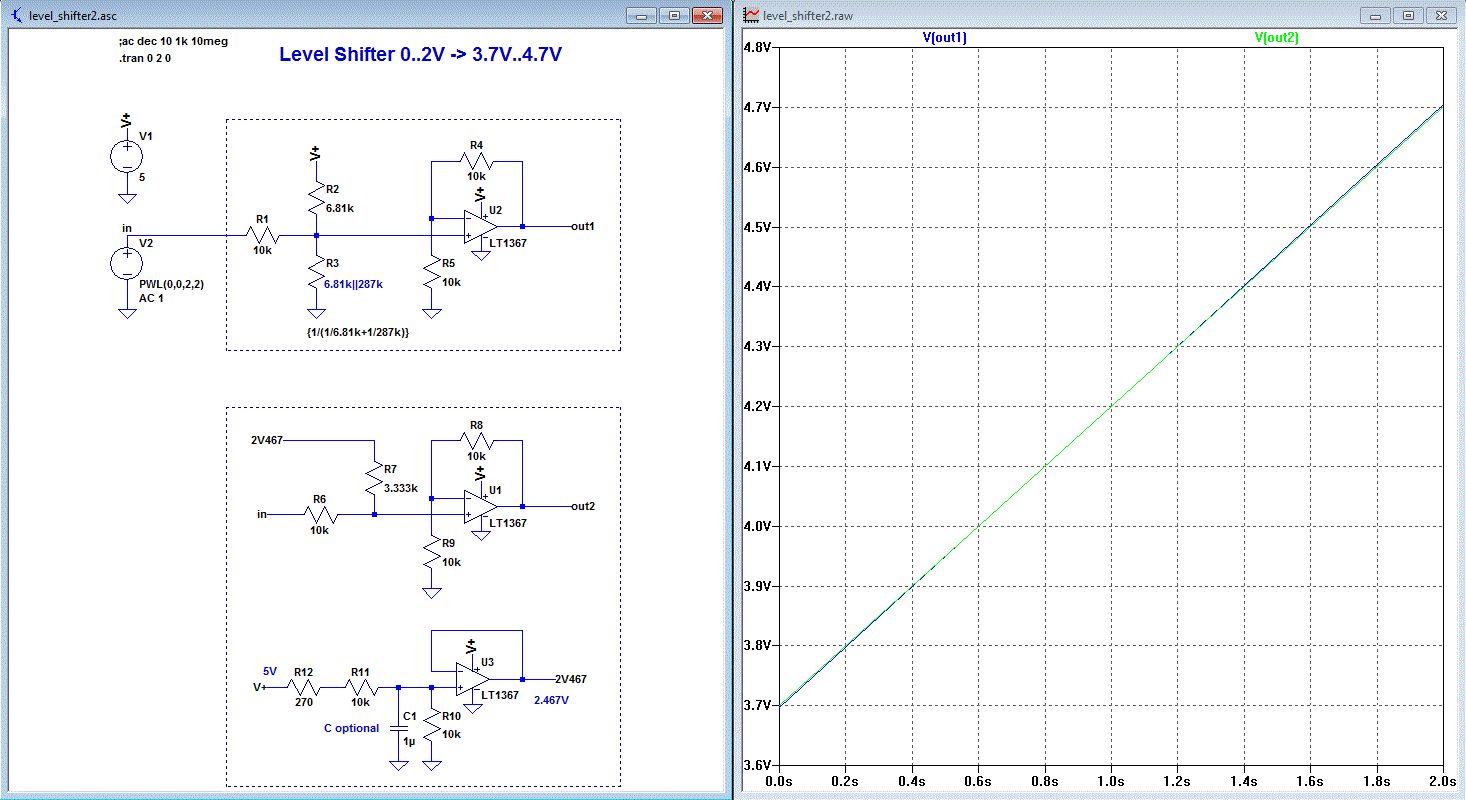Click the V1 5V voltage source

click(x=127, y=156)
